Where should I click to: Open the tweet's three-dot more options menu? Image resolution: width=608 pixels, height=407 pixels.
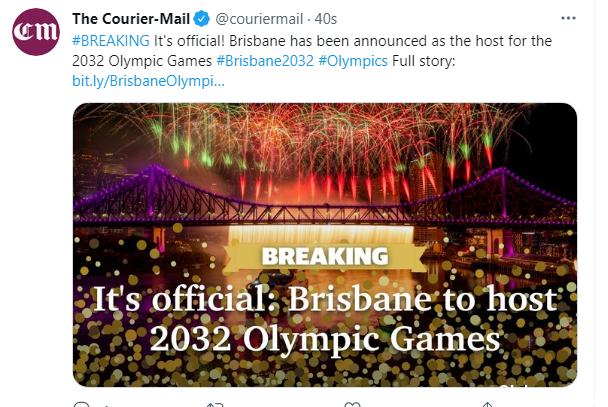(x=568, y=18)
